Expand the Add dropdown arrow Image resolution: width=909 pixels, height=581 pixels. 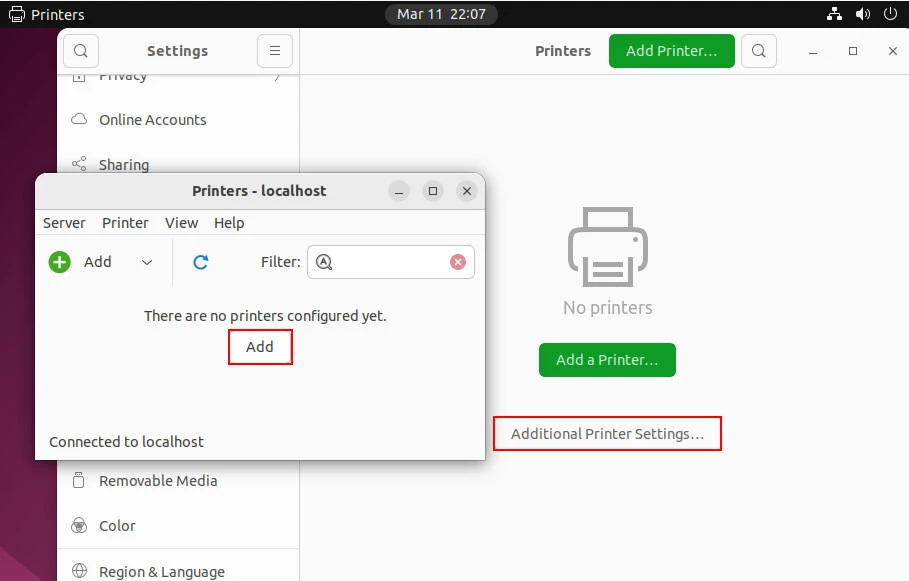click(147, 262)
